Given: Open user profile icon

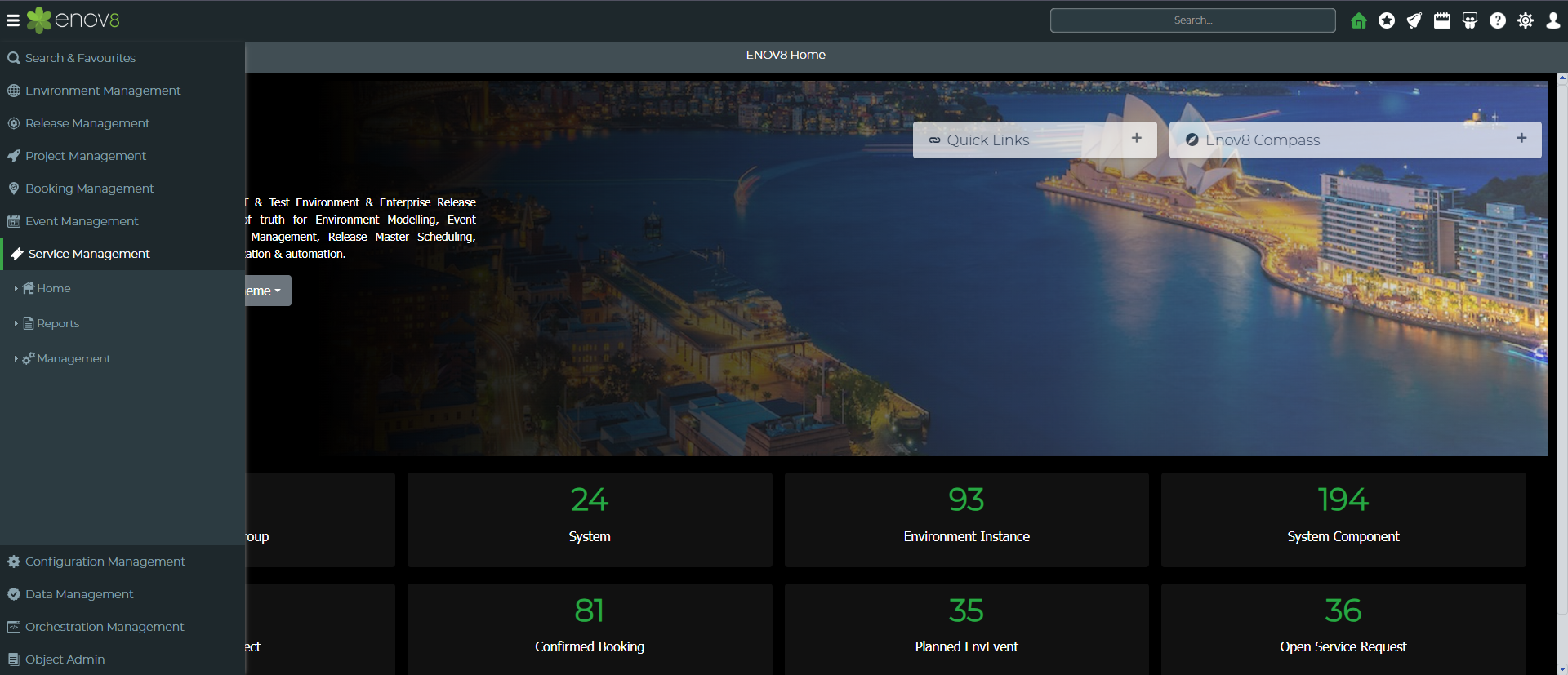Looking at the screenshot, I should [x=1553, y=20].
